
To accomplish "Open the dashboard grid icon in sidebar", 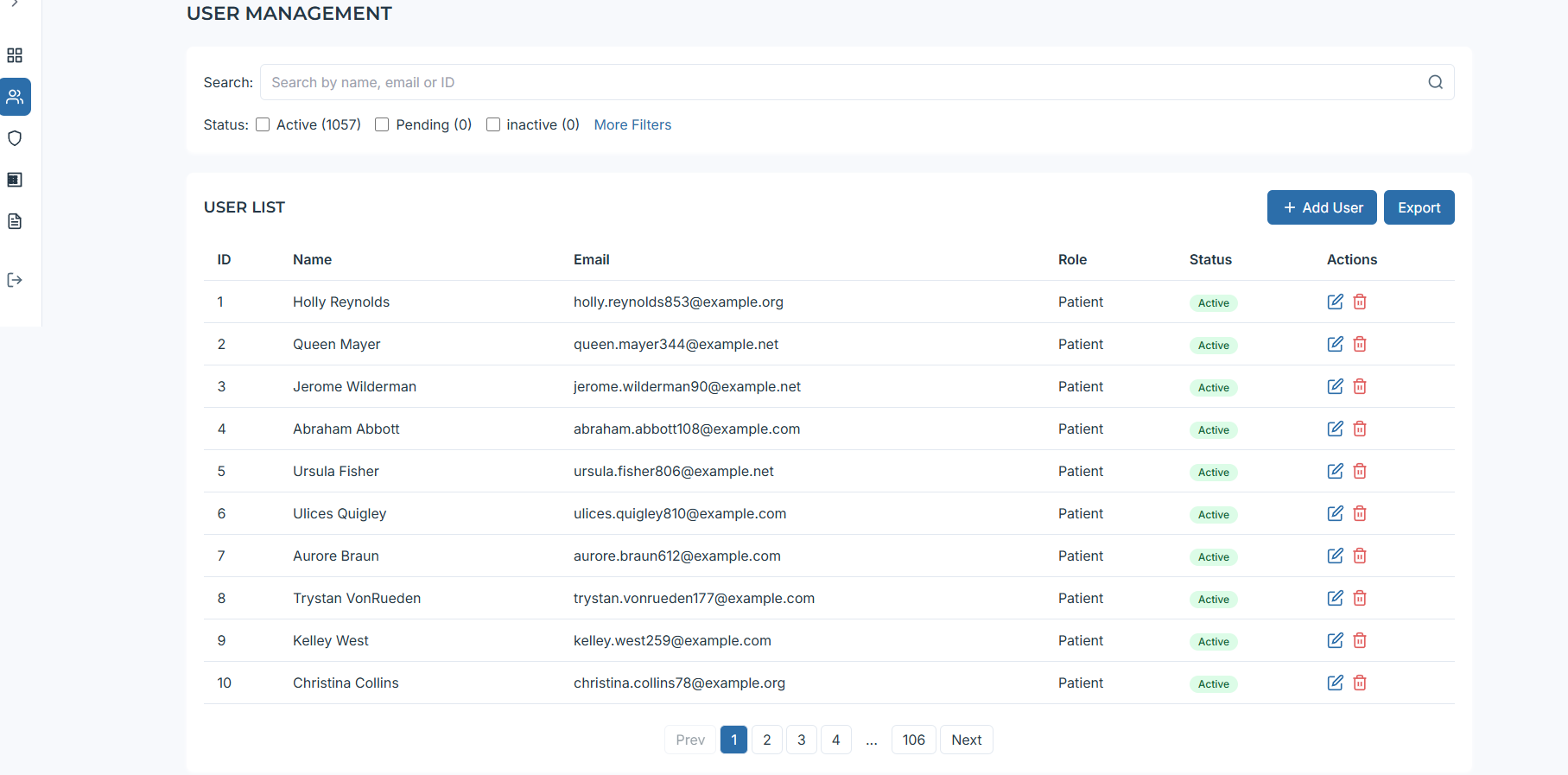I will [15, 55].
